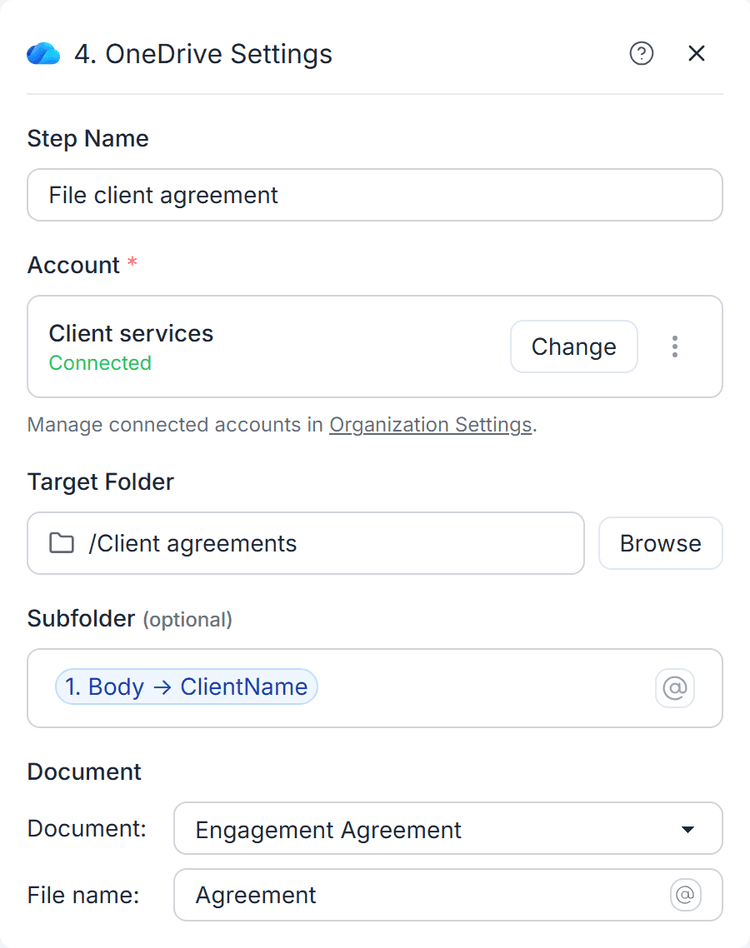This screenshot has height=948, width=750.
Task: Open account more options (three dots)
Action: tap(674, 346)
